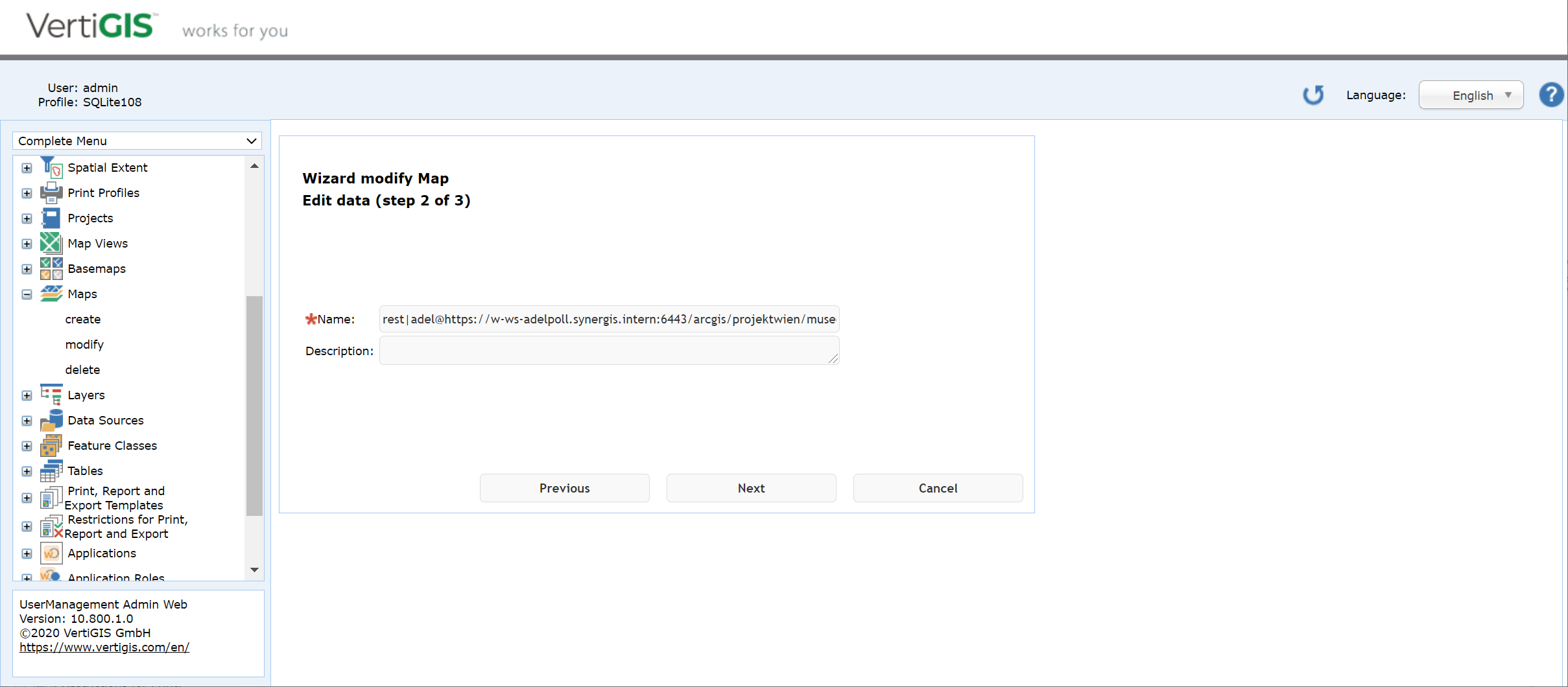This screenshot has width=1568, height=687.
Task: Click the menu tree scroll-down arrow
Action: click(x=254, y=570)
